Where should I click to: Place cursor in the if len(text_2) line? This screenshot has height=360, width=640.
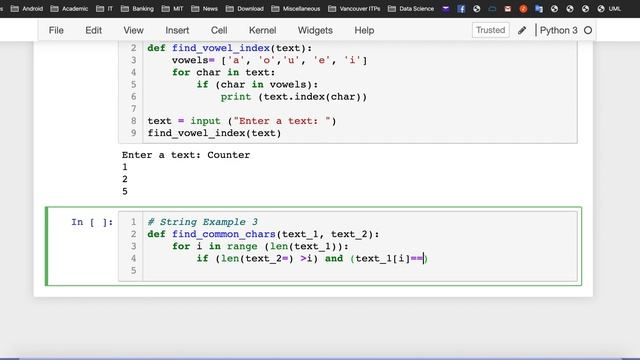point(312,258)
